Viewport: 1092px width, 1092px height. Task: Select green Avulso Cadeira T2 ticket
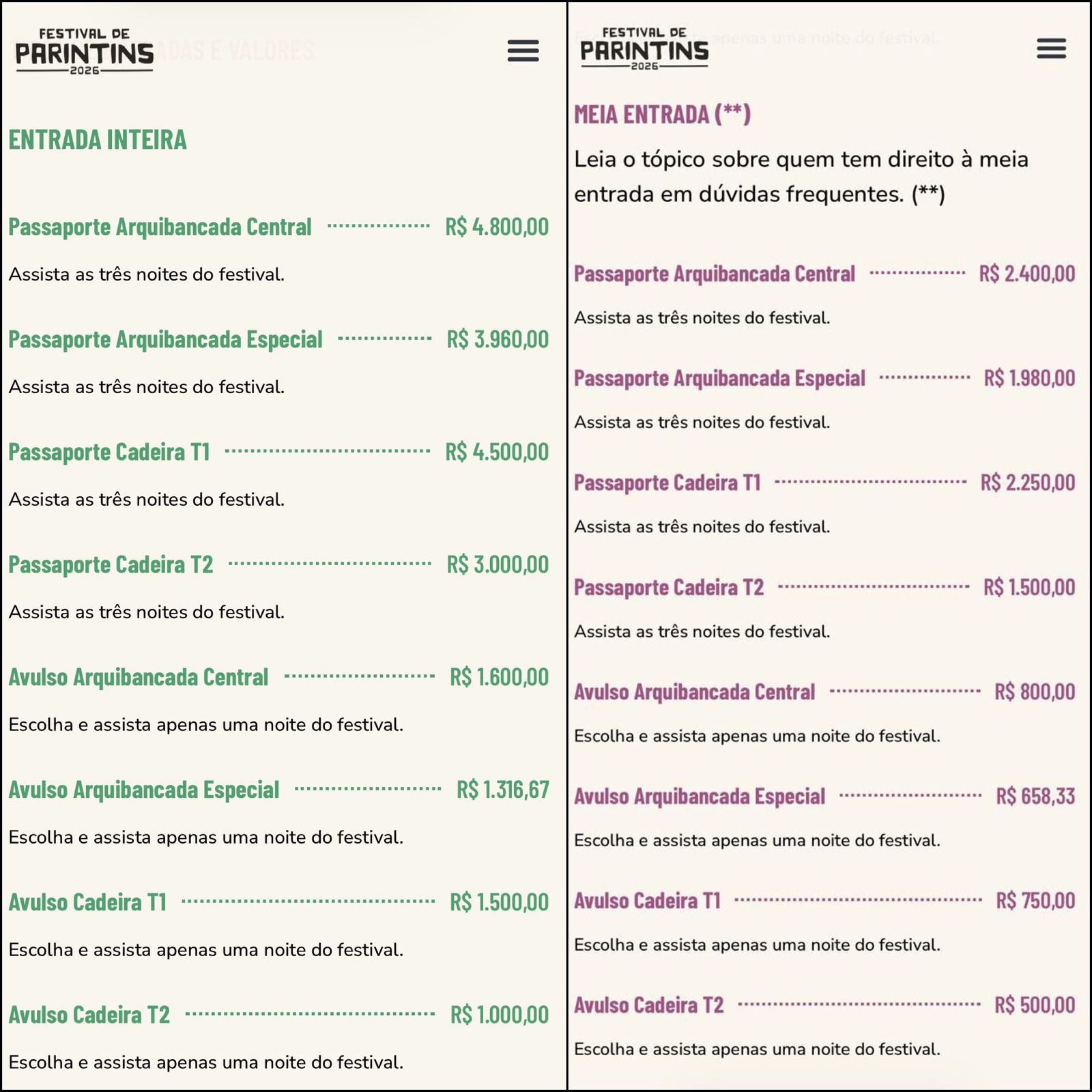click(89, 1015)
